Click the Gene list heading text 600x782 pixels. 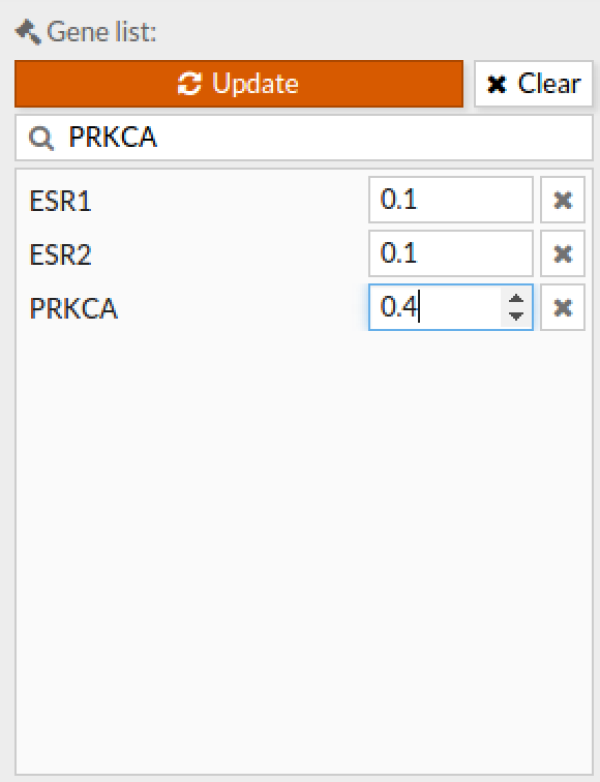coord(102,32)
